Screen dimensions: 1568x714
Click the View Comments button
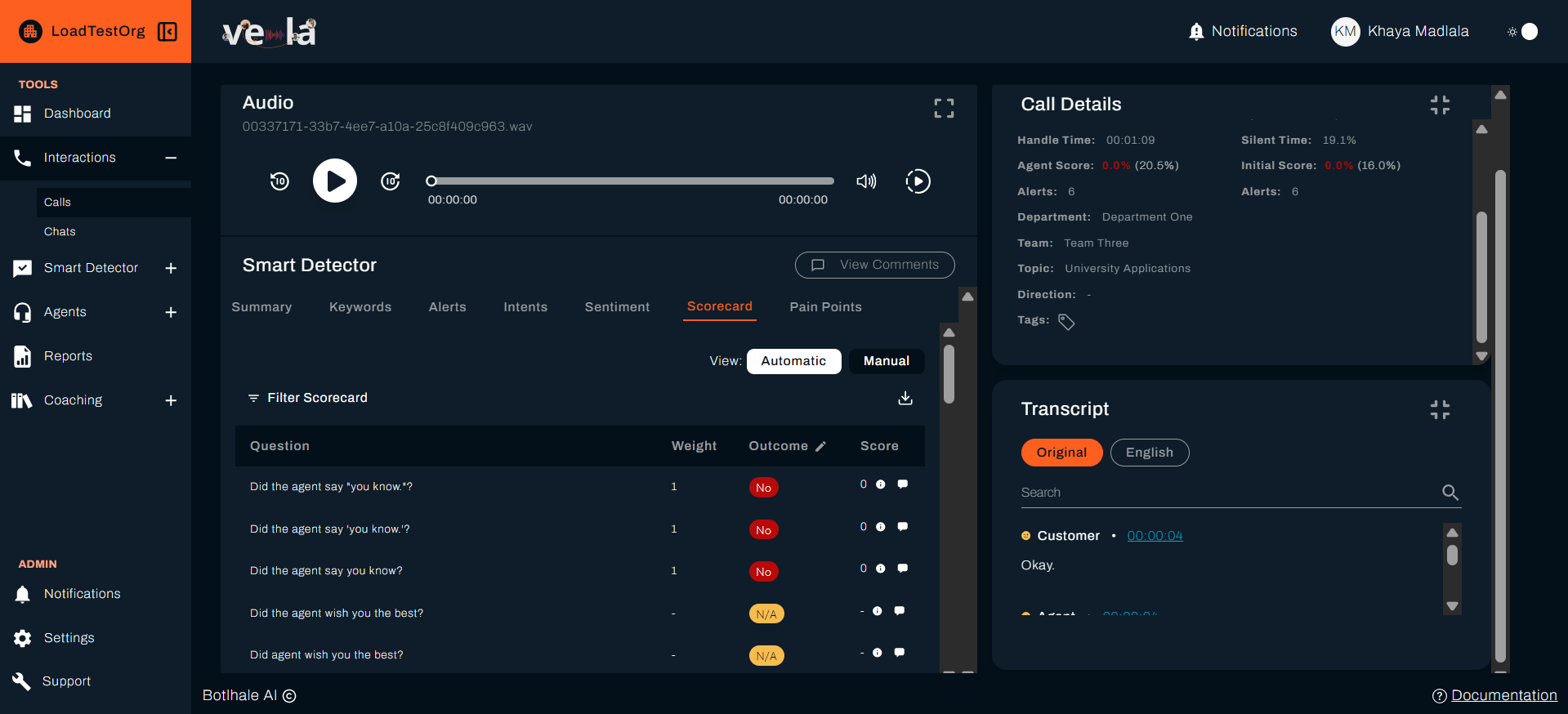pos(874,265)
